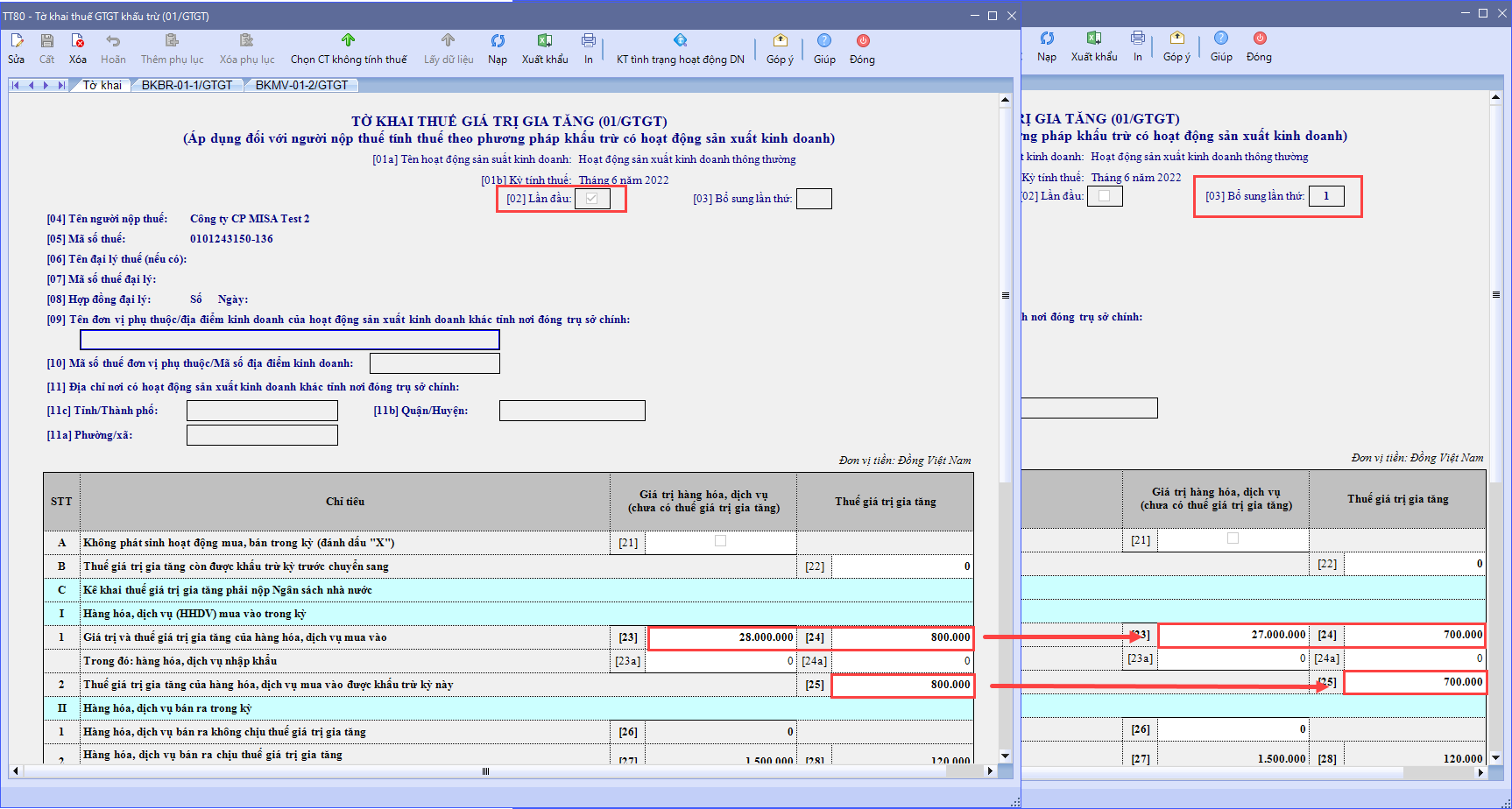Image resolution: width=1512 pixels, height=809 pixels.
Task: Click the [09] dependent unit name field
Action: click(x=289, y=340)
